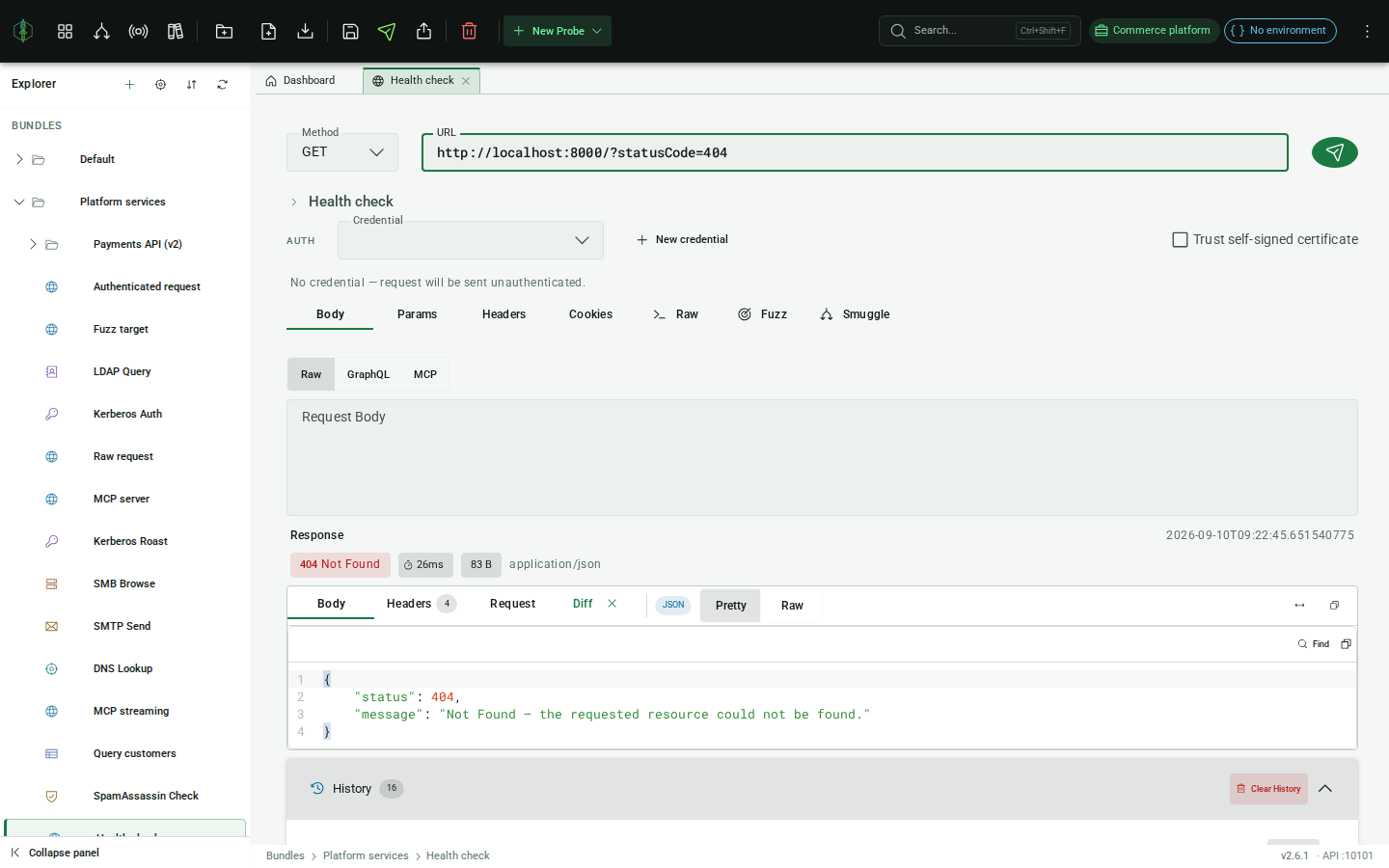Click Platform services breadcrumb link
Viewport: 1389px width, 868px height.
(366, 855)
